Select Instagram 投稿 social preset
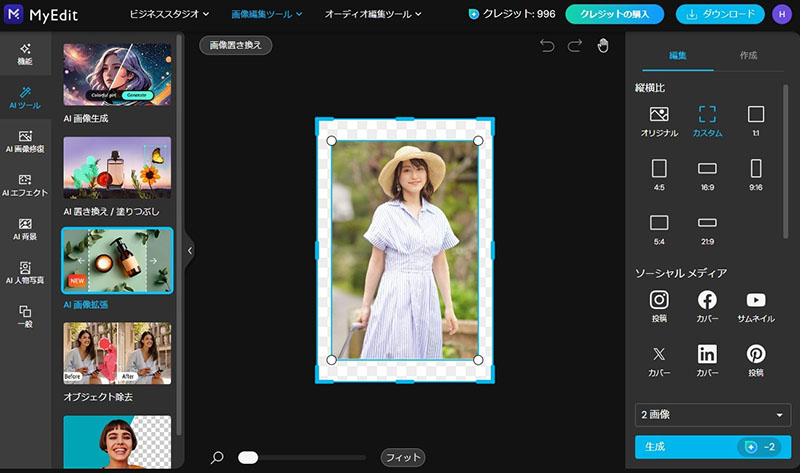800x473 pixels. [x=659, y=306]
